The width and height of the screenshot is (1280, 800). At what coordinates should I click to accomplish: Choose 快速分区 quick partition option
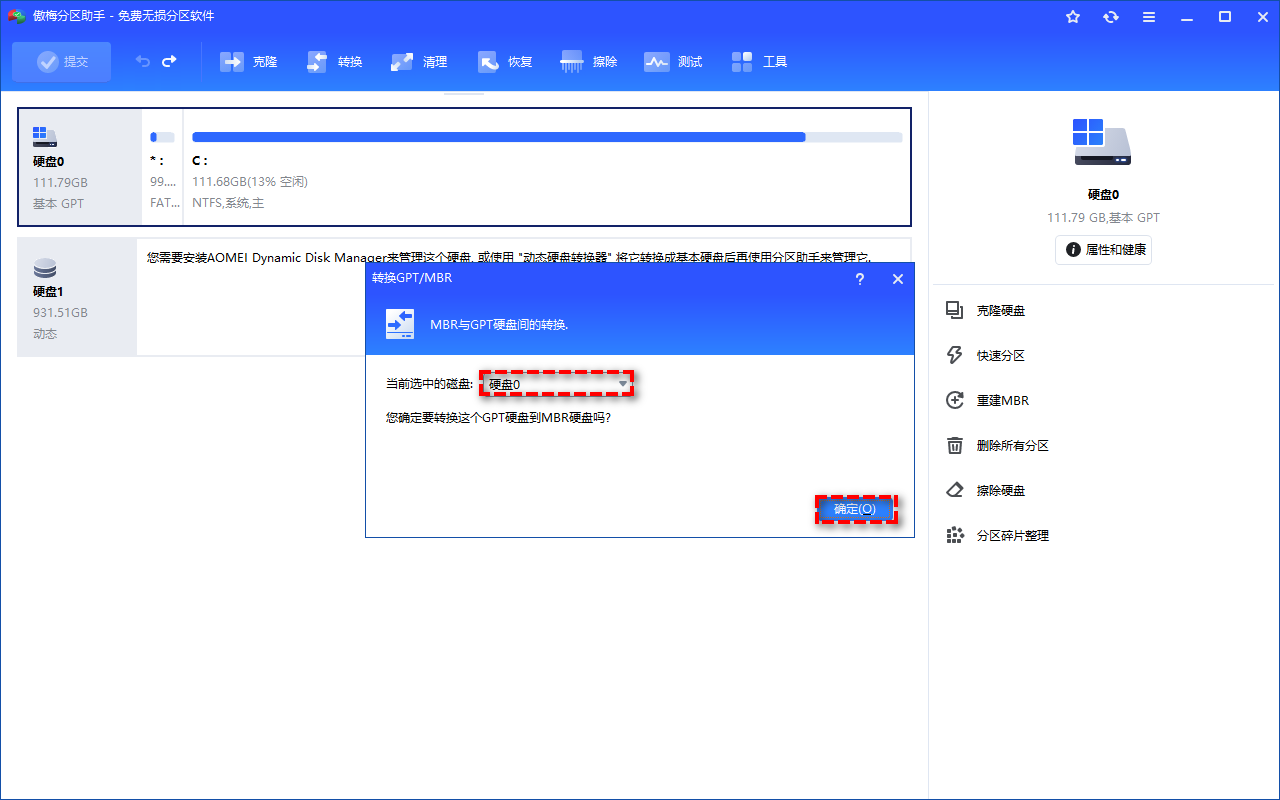pyautogui.click(x=1000, y=356)
